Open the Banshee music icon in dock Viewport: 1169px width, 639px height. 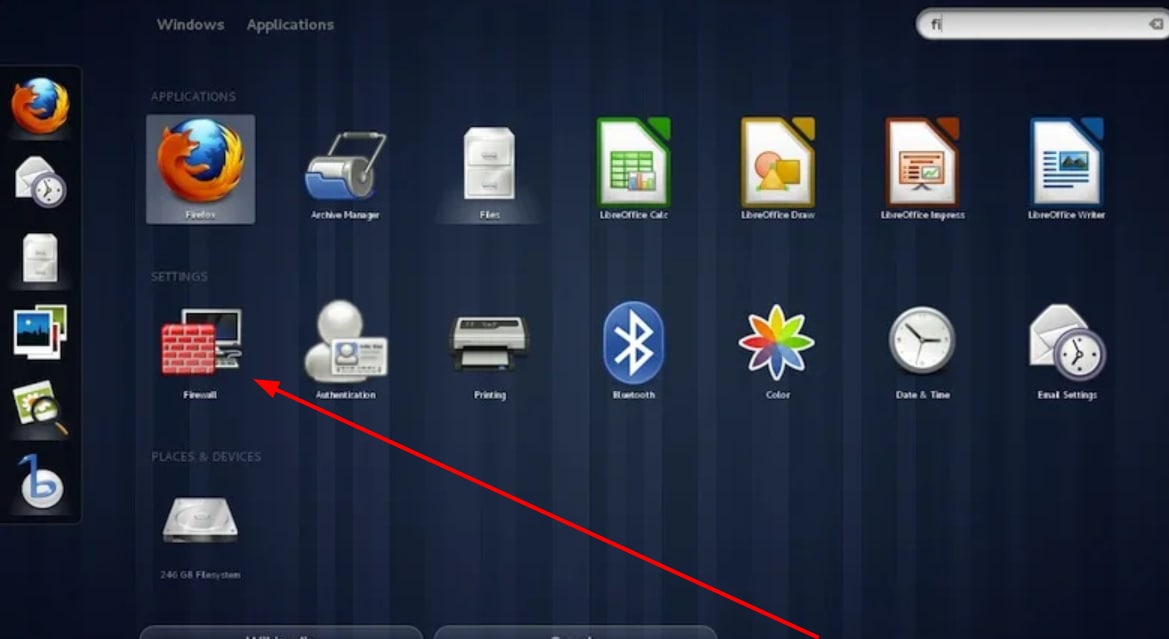tap(40, 482)
